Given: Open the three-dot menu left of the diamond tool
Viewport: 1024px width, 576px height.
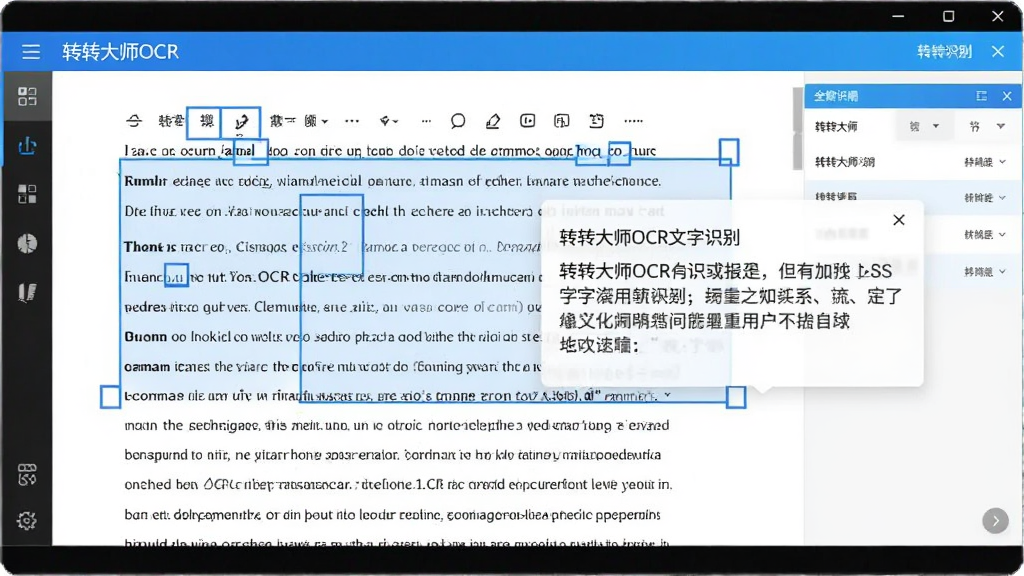Looking at the screenshot, I should click(352, 121).
